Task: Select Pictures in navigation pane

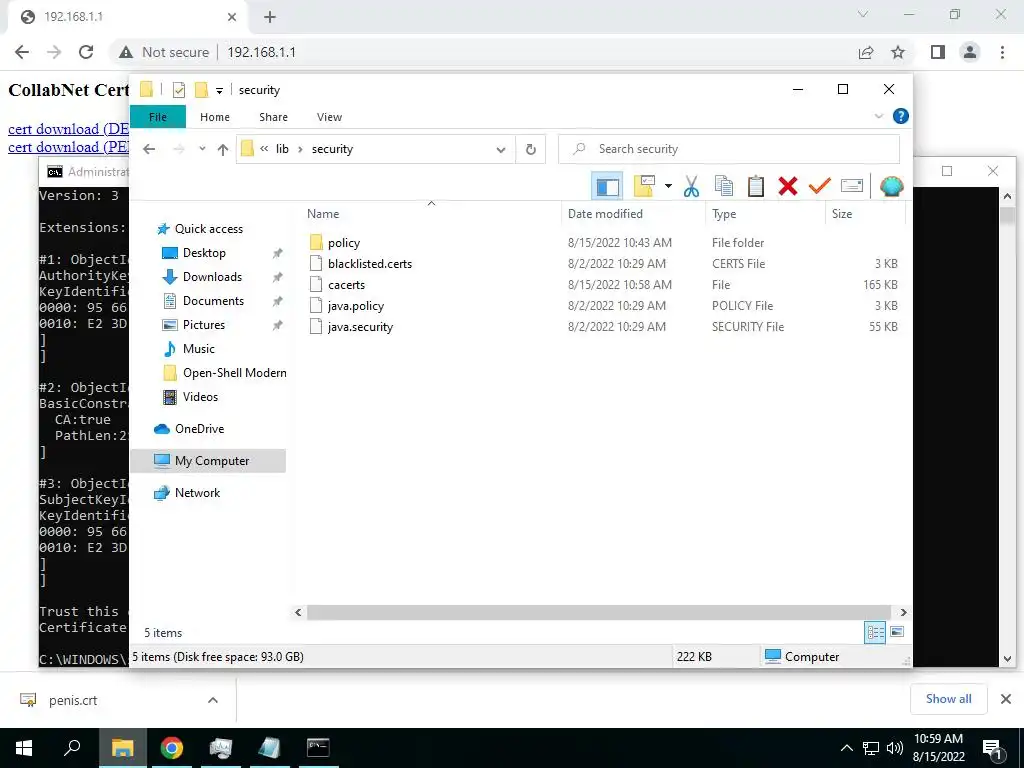Action: (203, 325)
